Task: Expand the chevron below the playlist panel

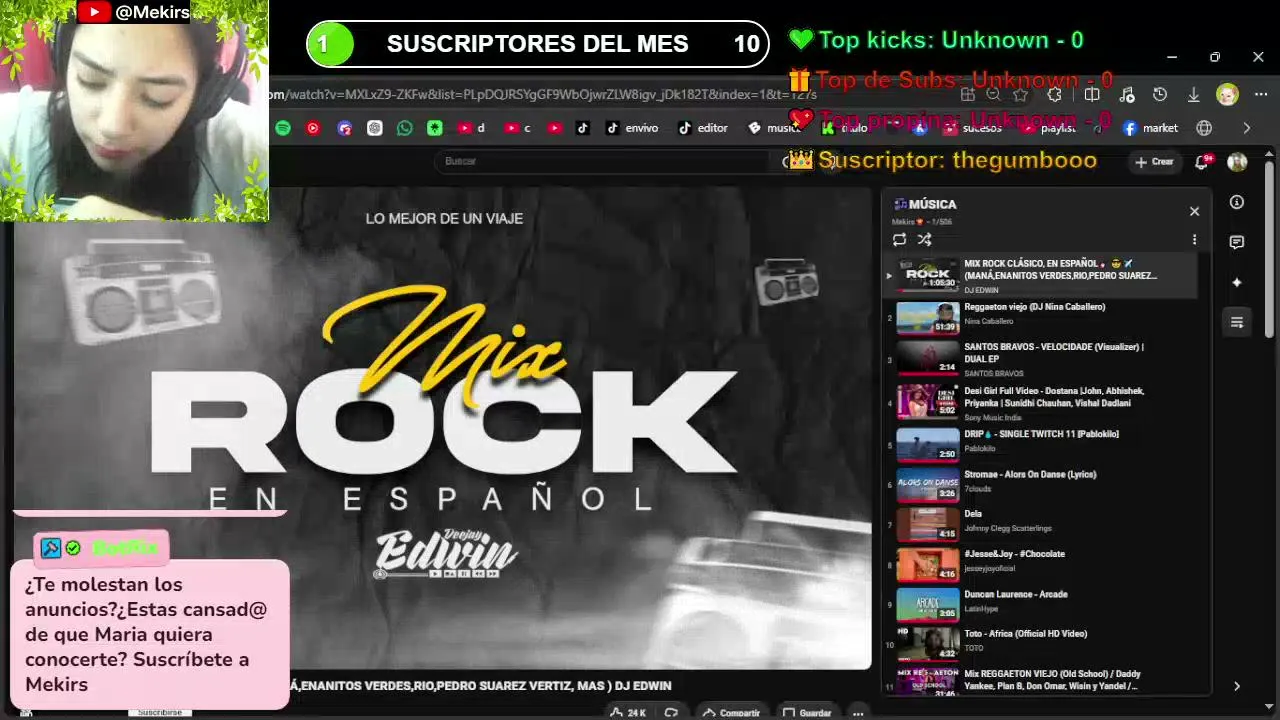Action: [1237, 686]
